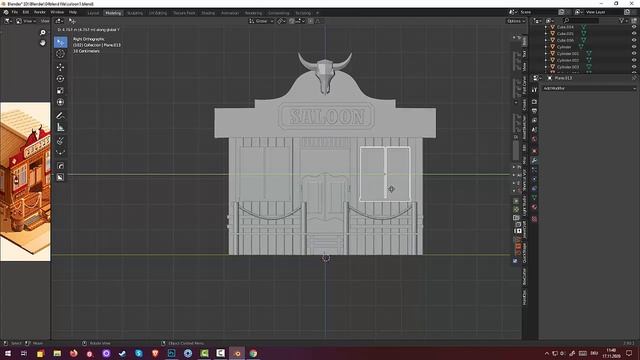Image resolution: width=640 pixels, height=360 pixels.
Task: Hide Cube.035 in outliner
Action: point(634,33)
